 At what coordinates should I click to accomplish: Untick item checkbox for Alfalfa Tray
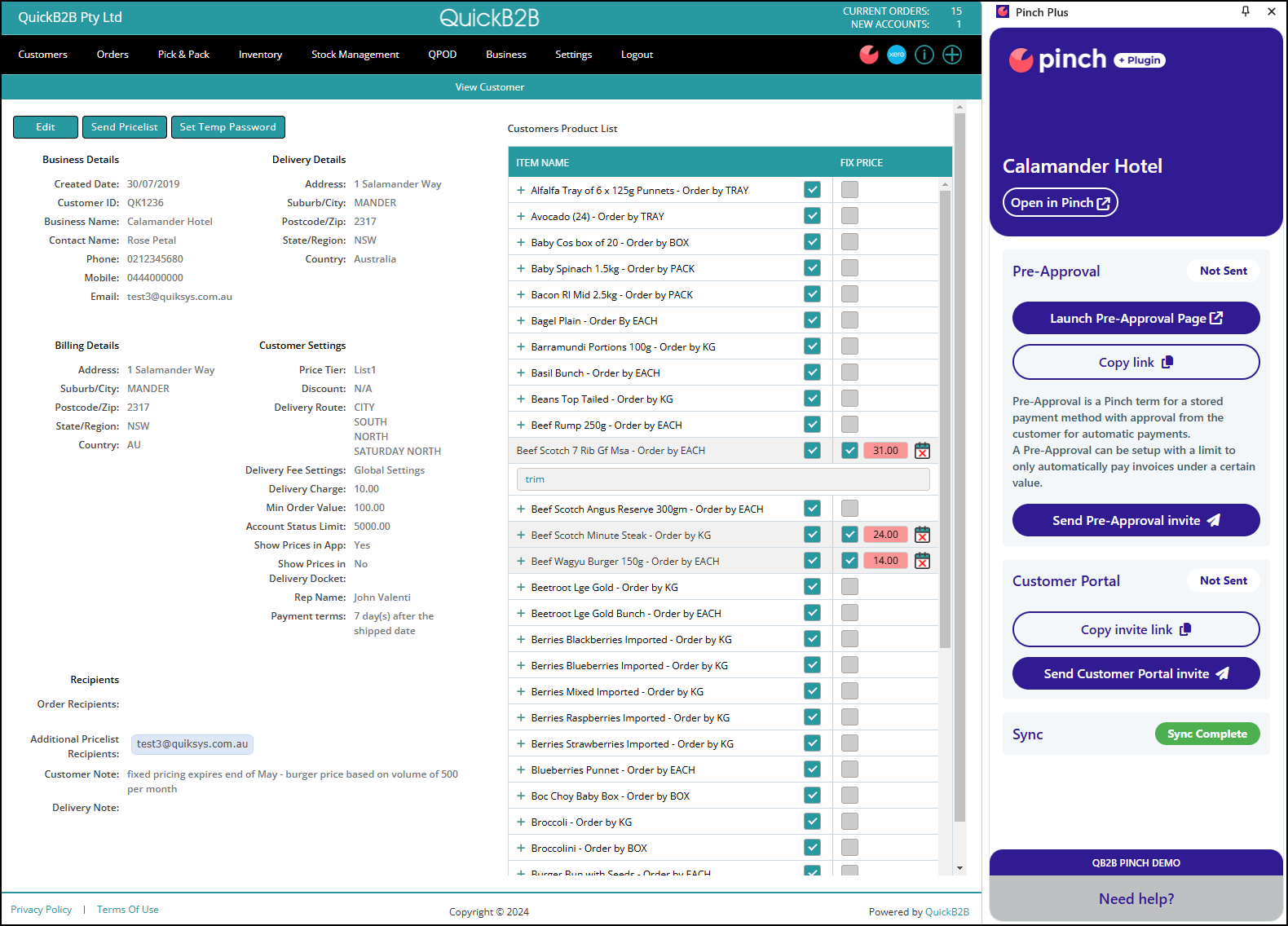pos(812,189)
